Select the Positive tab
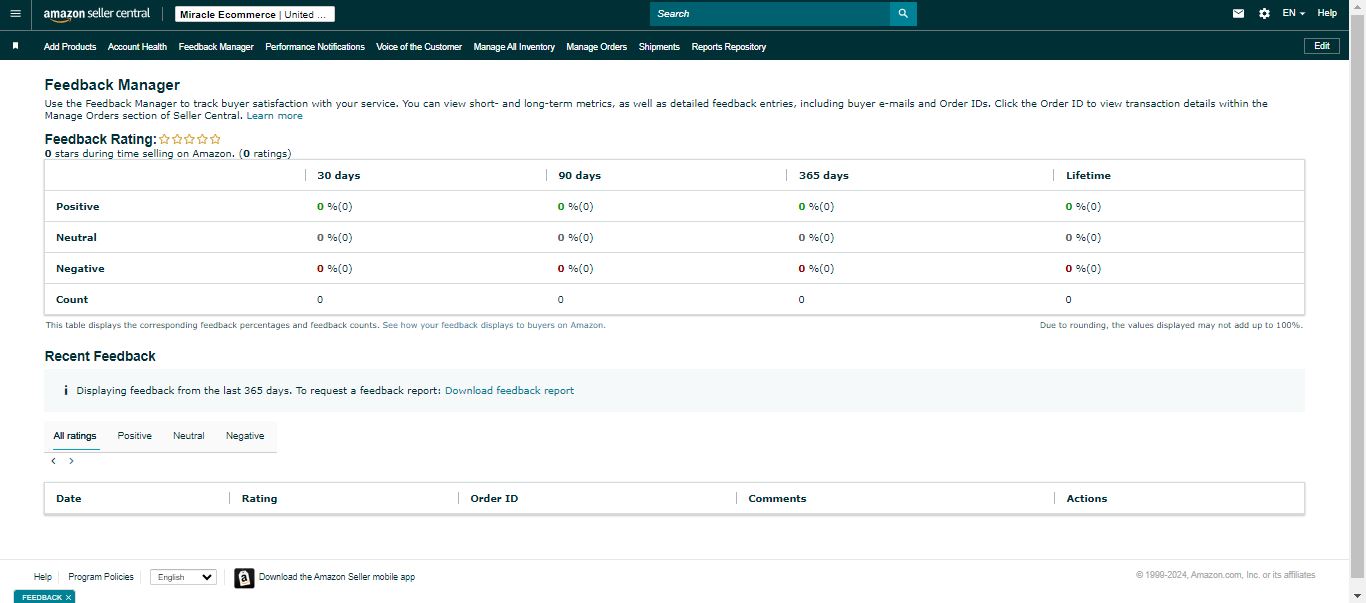The image size is (1366, 603). (x=134, y=436)
